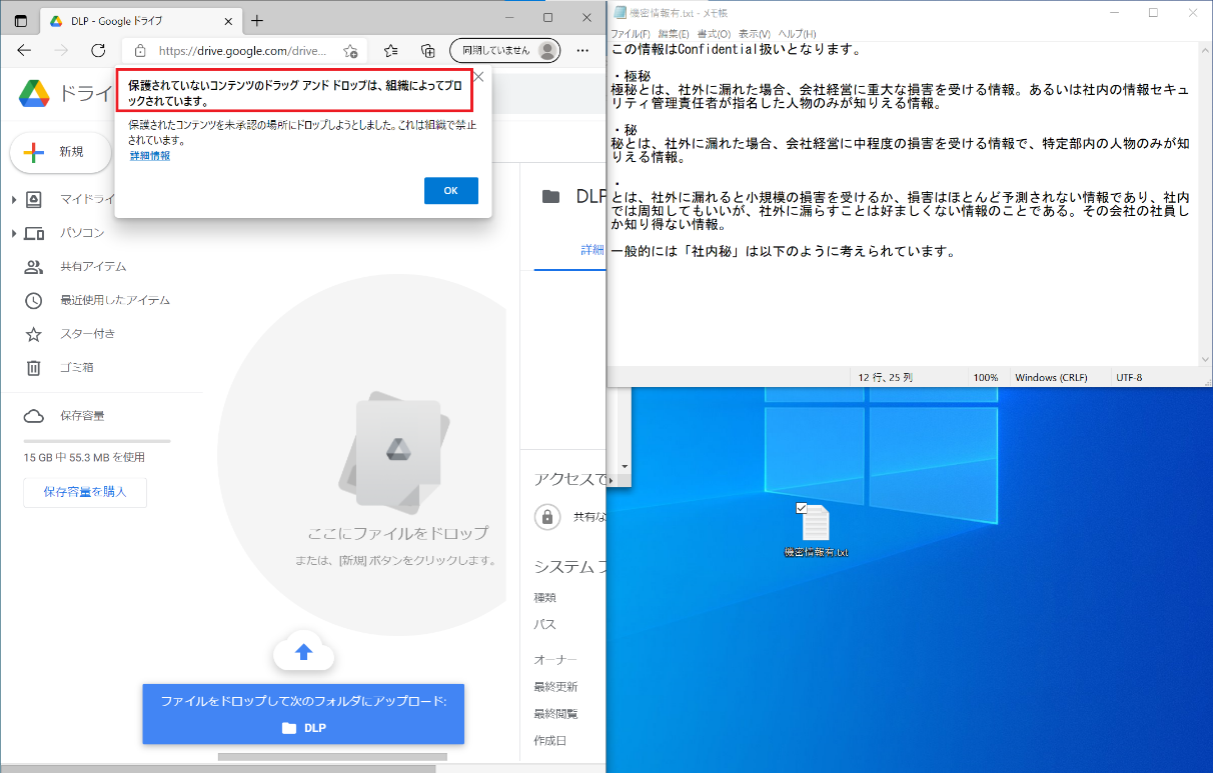The image size is (1216, 776).
Task: Click the Drive horizontal scrollbar thumb
Action: pos(332,757)
